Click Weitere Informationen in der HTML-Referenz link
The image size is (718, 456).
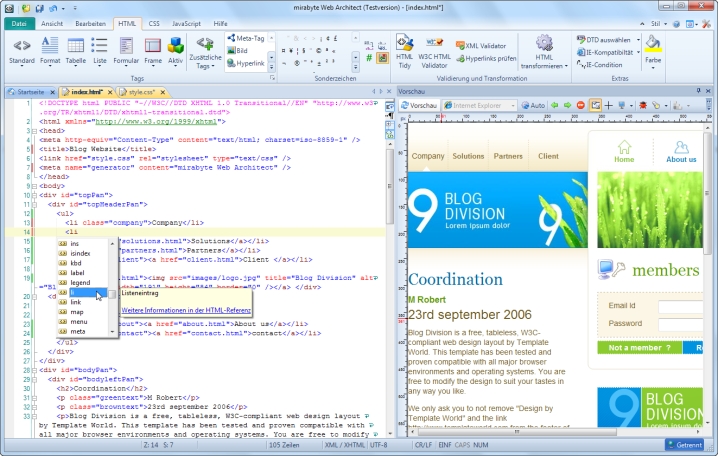[x=187, y=310]
